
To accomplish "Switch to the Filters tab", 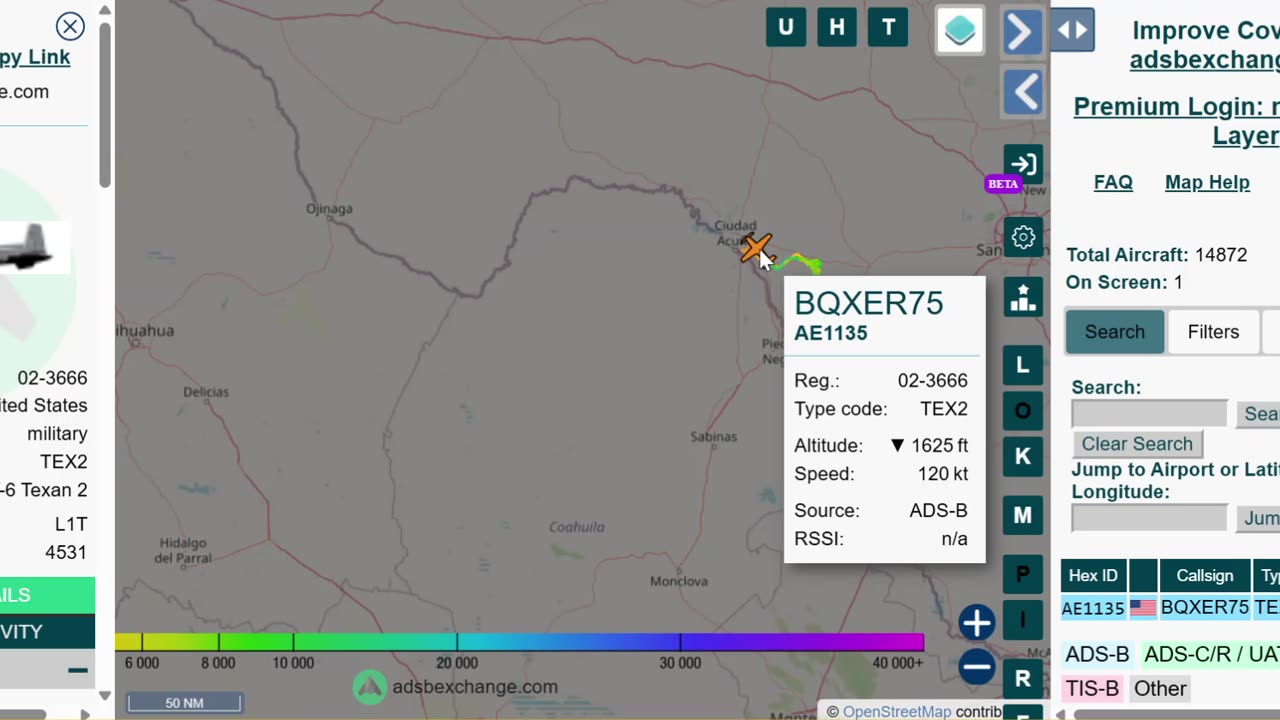I will pos(1213,332).
